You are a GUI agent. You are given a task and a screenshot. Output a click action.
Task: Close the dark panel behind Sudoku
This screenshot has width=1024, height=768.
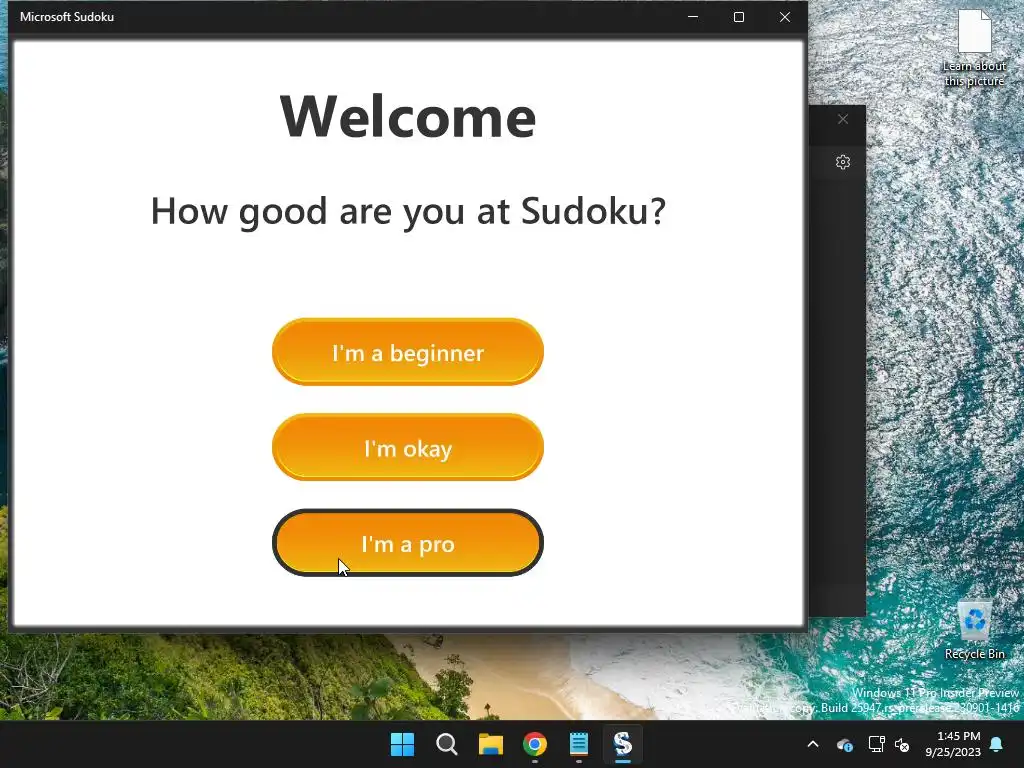(842, 119)
